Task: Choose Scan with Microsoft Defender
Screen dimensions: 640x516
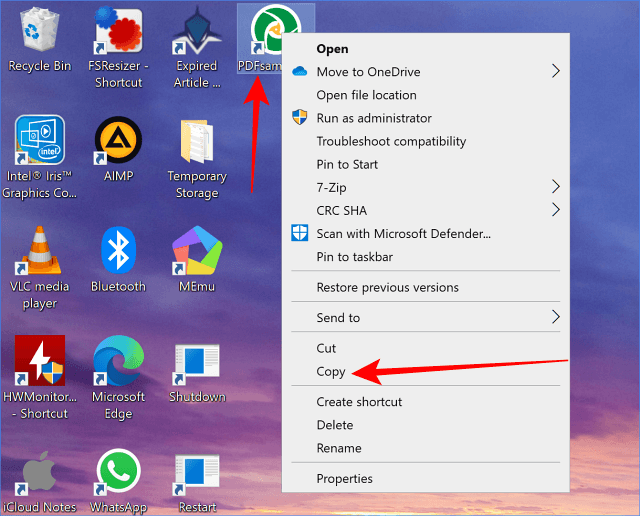Action: click(426, 234)
